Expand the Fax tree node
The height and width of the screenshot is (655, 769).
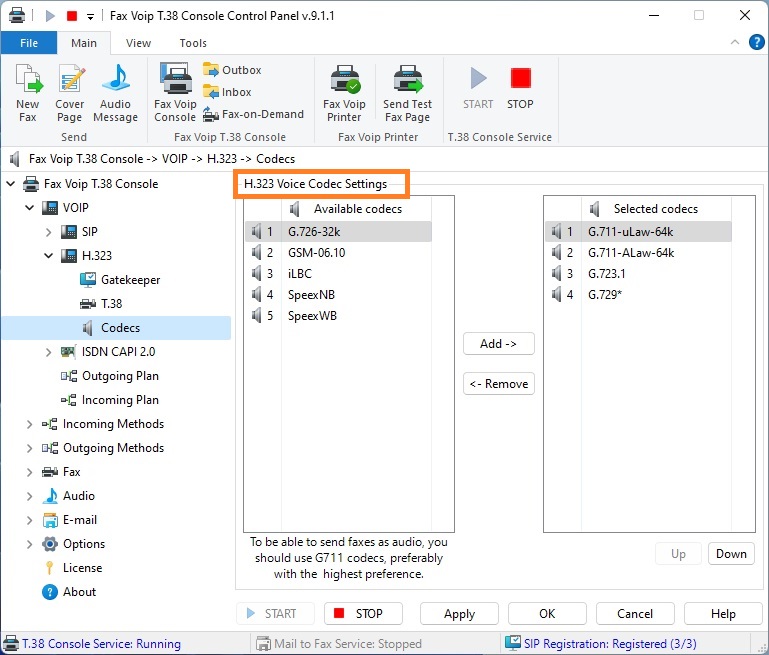(29, 472)
